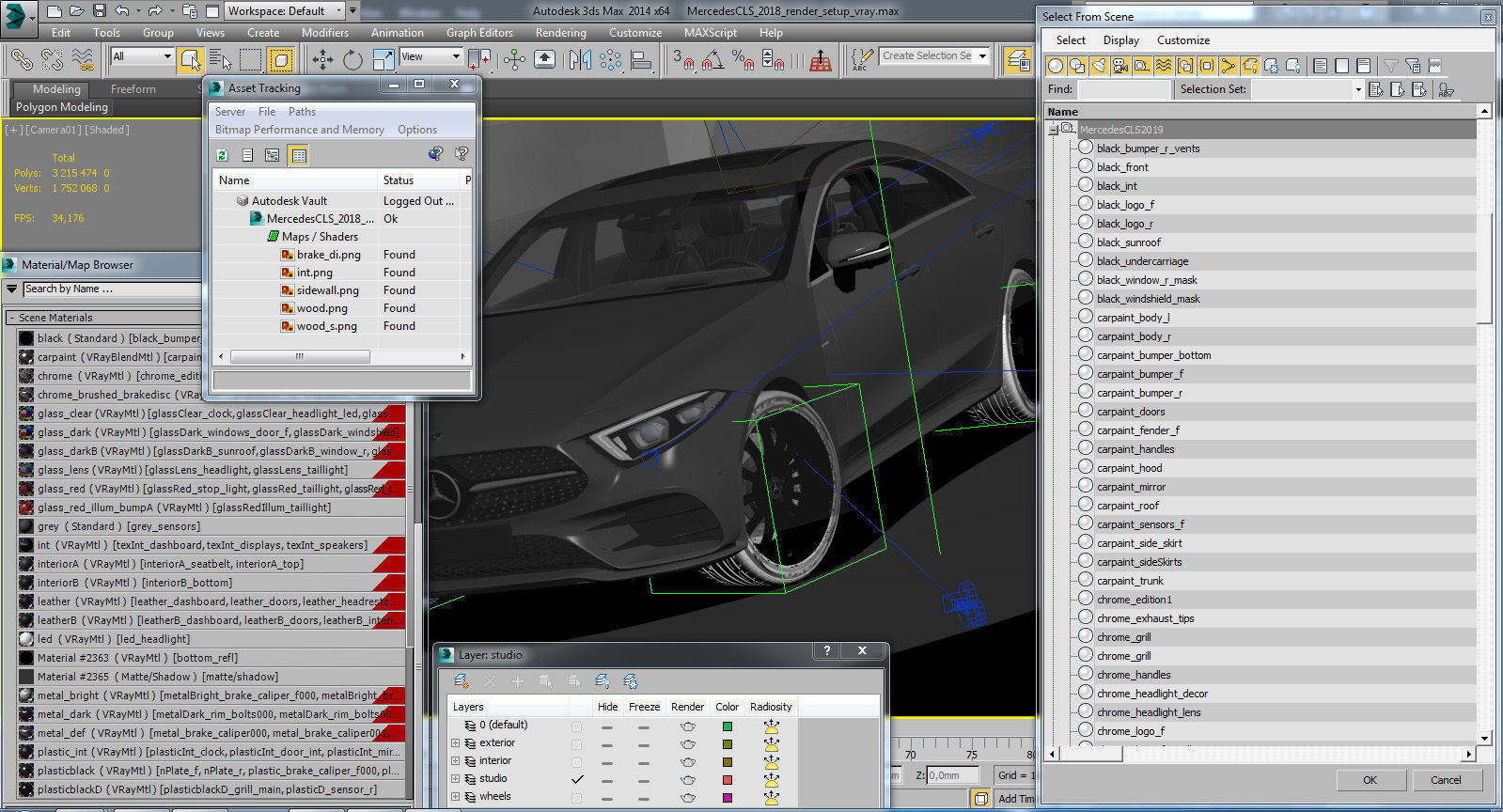This screenshot has height=812, width=1503.
Task: Click the Save File icon in the title bar
Action: (x=99, y=11)
